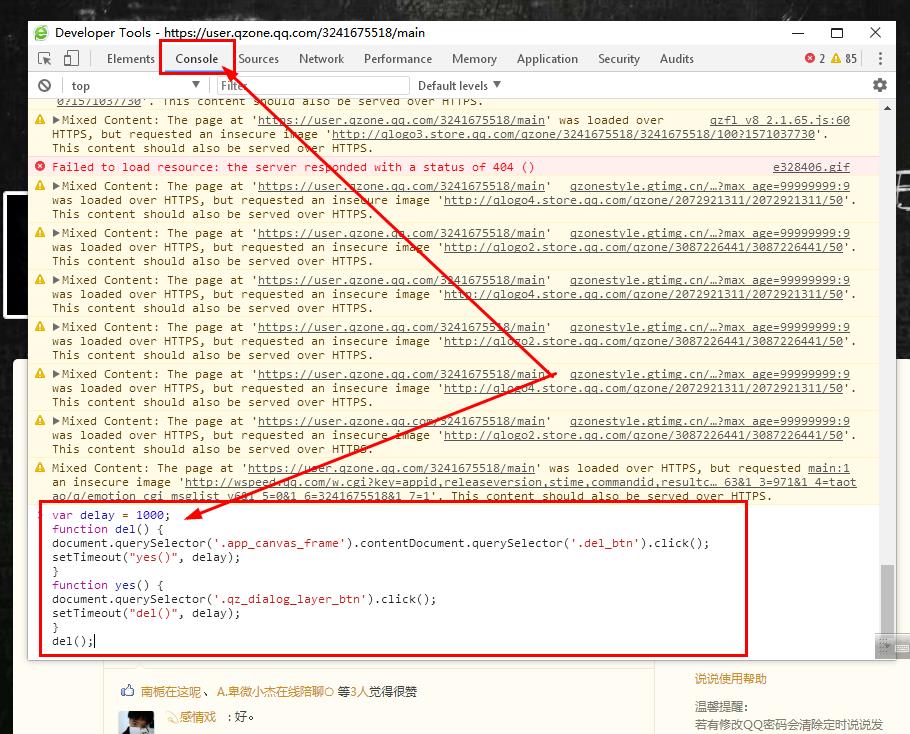Switch to the Elements tab
910x734 pixels.
click(131, 59)
